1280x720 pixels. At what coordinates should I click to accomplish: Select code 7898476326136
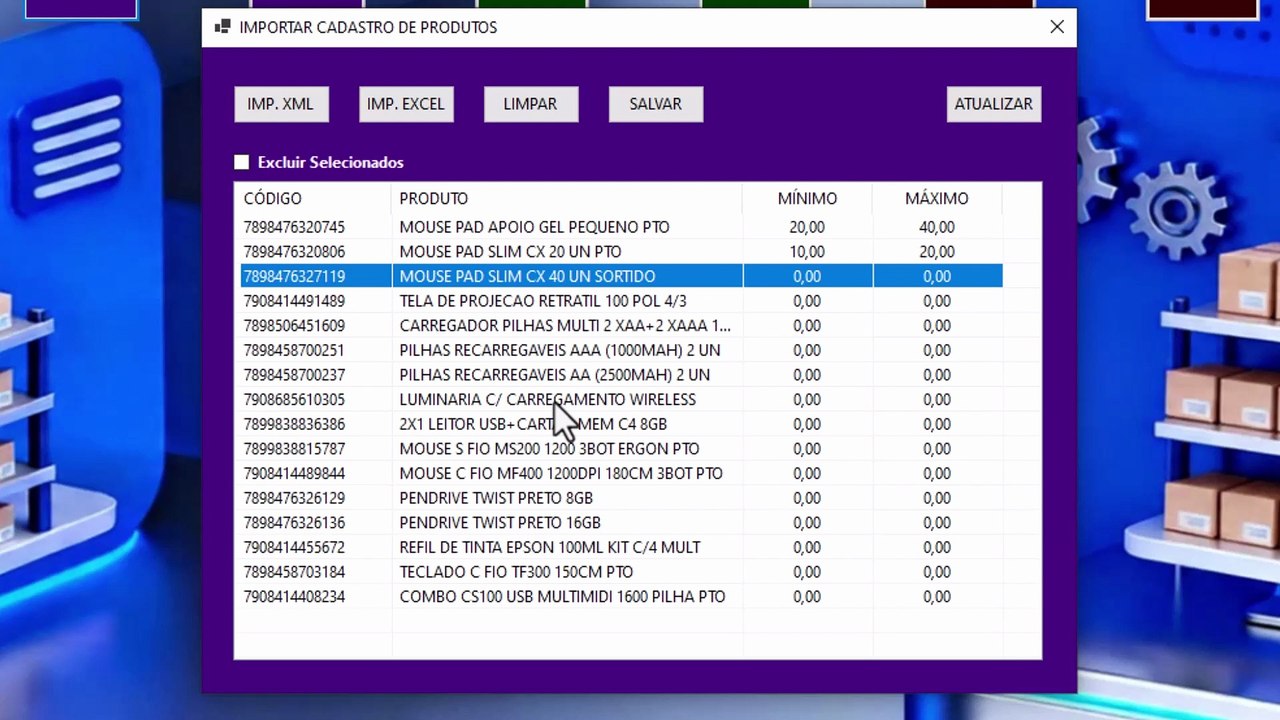[x=294, y=523]
